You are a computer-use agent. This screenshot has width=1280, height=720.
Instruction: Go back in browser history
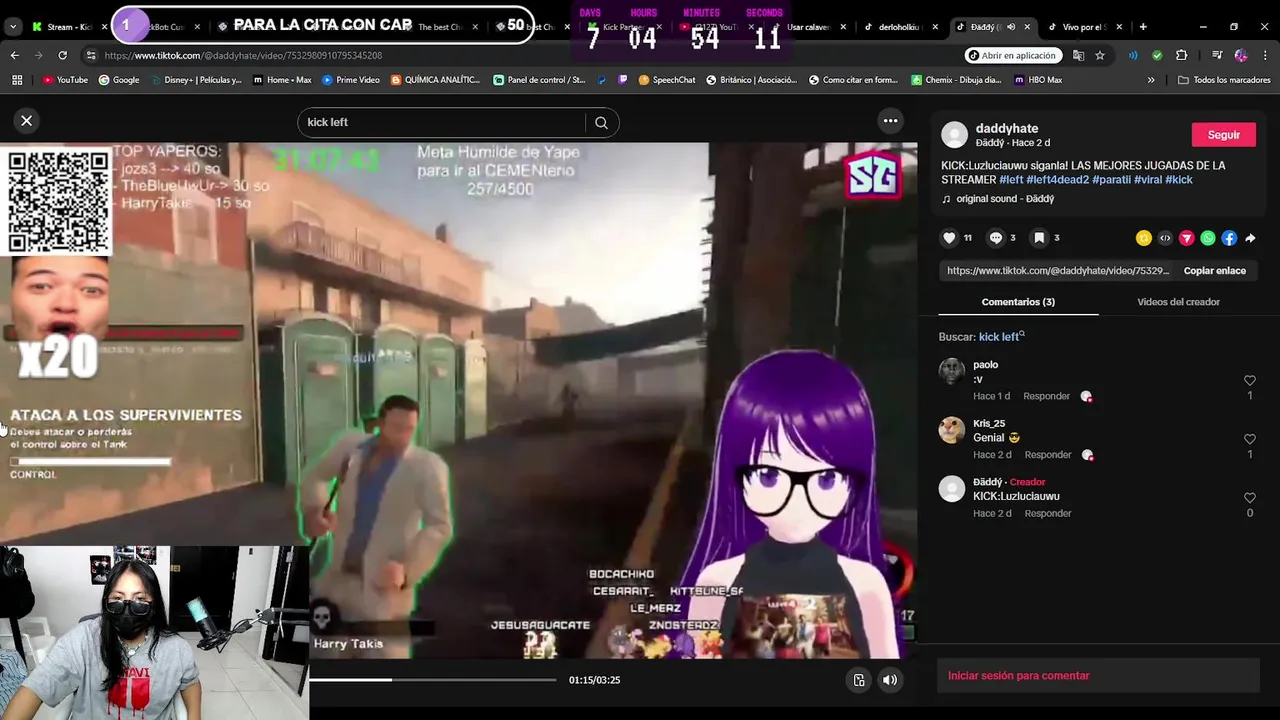point(14,55)
